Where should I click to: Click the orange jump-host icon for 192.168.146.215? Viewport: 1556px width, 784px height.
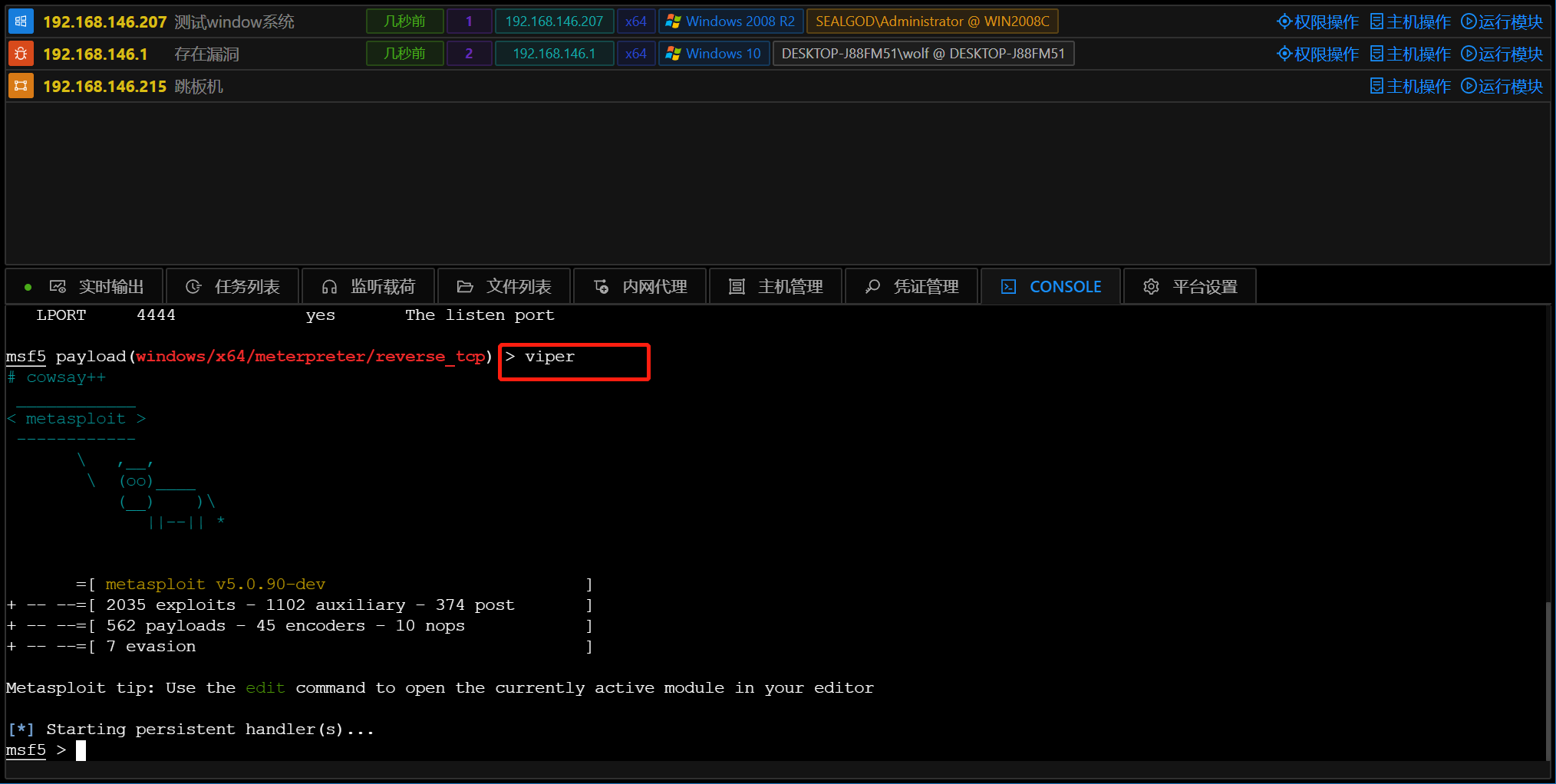pos(21,86)
